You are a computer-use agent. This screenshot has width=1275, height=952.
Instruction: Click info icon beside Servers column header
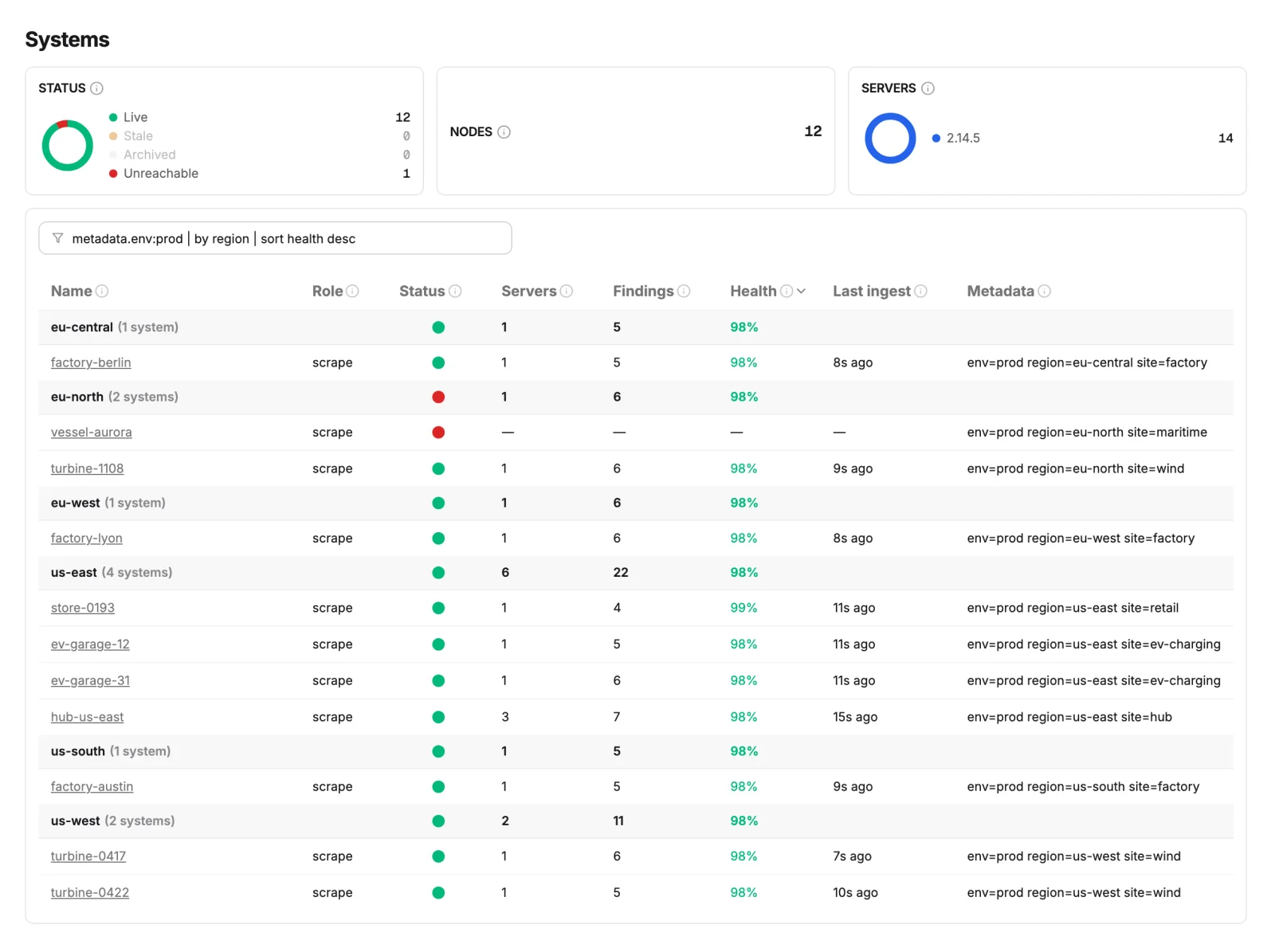coord(567,292)
